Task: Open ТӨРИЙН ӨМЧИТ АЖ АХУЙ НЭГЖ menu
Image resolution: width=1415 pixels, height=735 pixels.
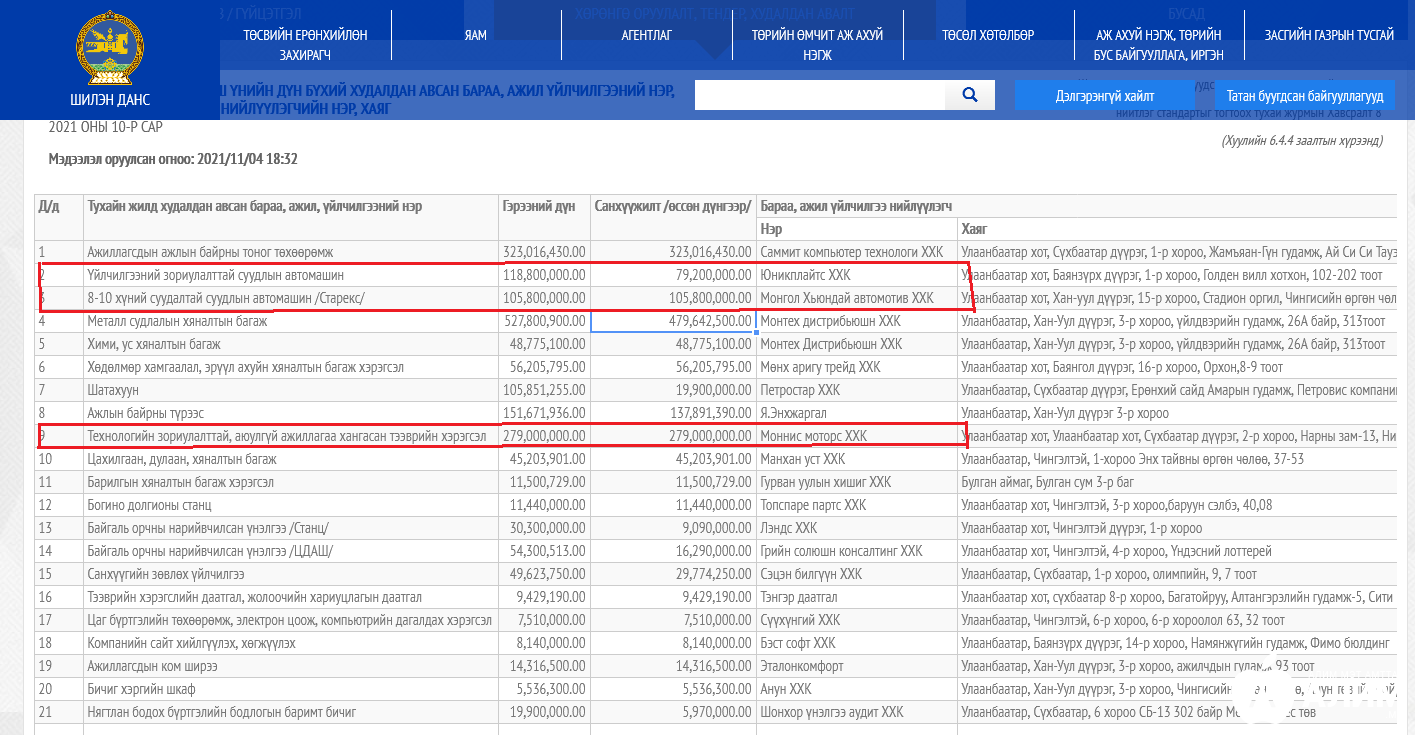Action: click(x=817, y=45)
